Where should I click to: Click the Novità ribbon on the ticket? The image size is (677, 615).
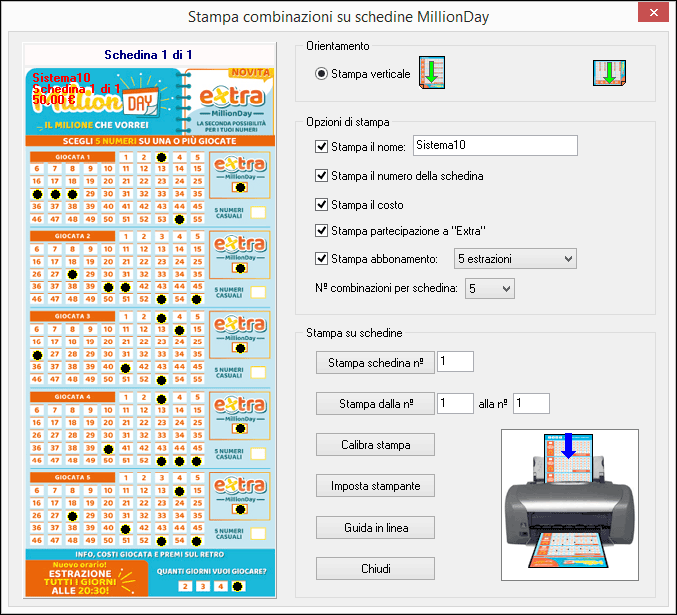[250, 73]
